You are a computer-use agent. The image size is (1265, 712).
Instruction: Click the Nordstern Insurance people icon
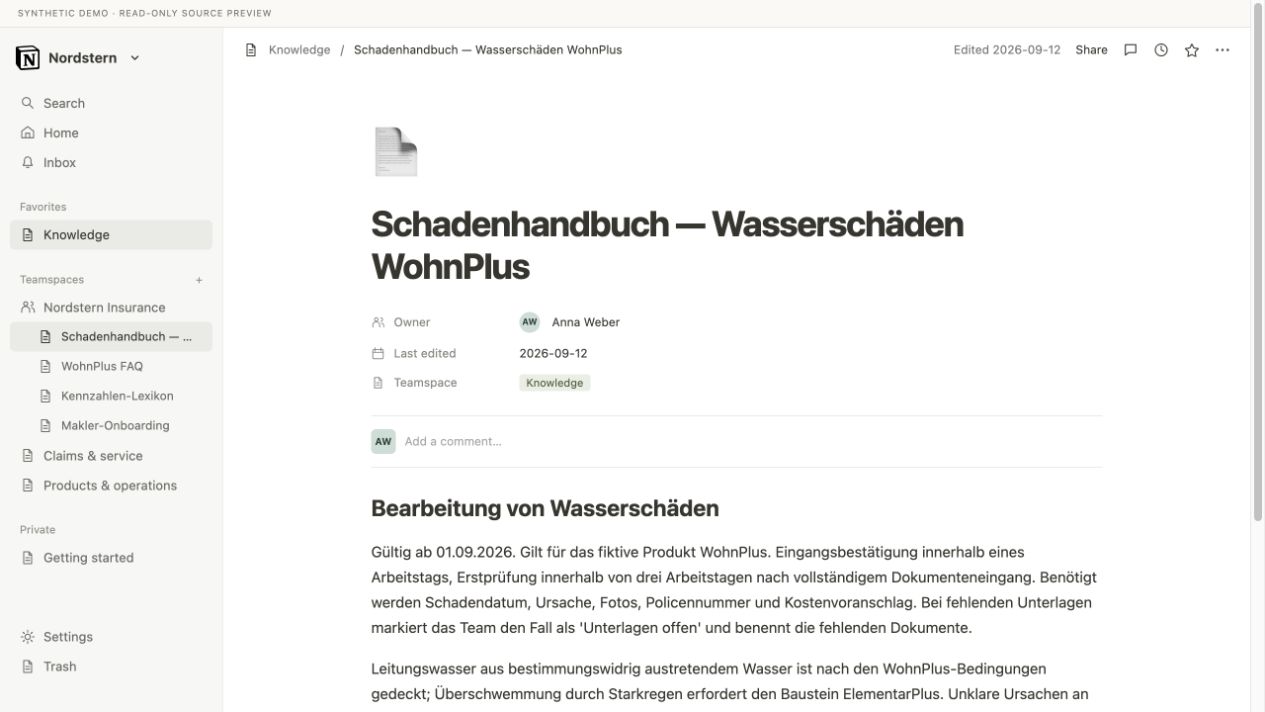(x=28, y=308)
